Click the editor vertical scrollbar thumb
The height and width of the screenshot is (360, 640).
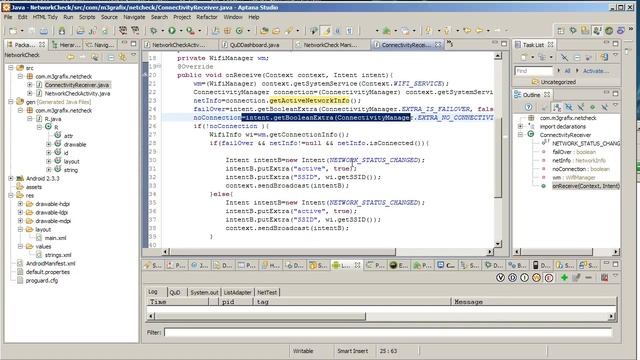coord(498,157)
